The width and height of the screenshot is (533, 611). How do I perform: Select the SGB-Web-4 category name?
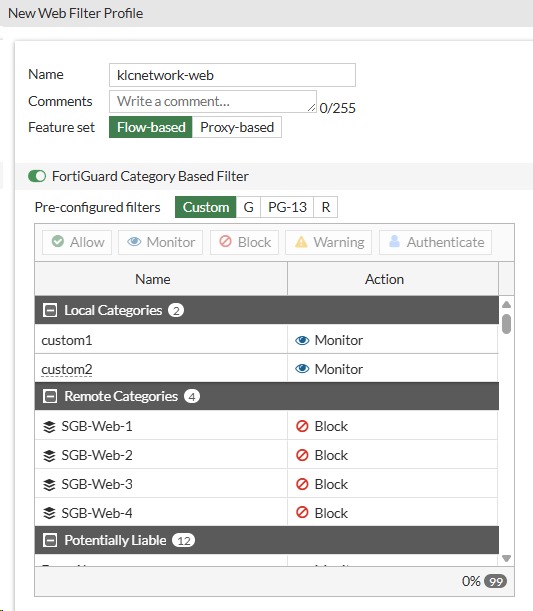tap(97, 513)
